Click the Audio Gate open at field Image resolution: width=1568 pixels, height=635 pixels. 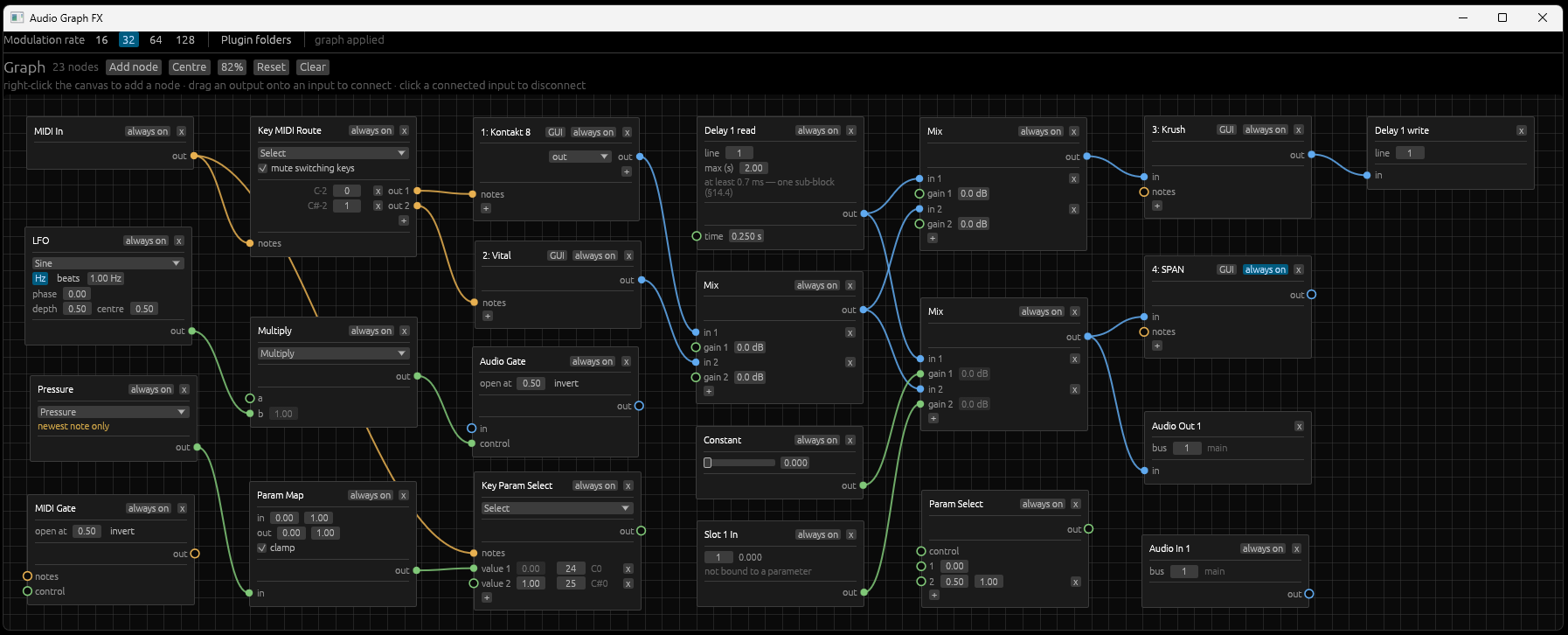click(x=531, y=383)
